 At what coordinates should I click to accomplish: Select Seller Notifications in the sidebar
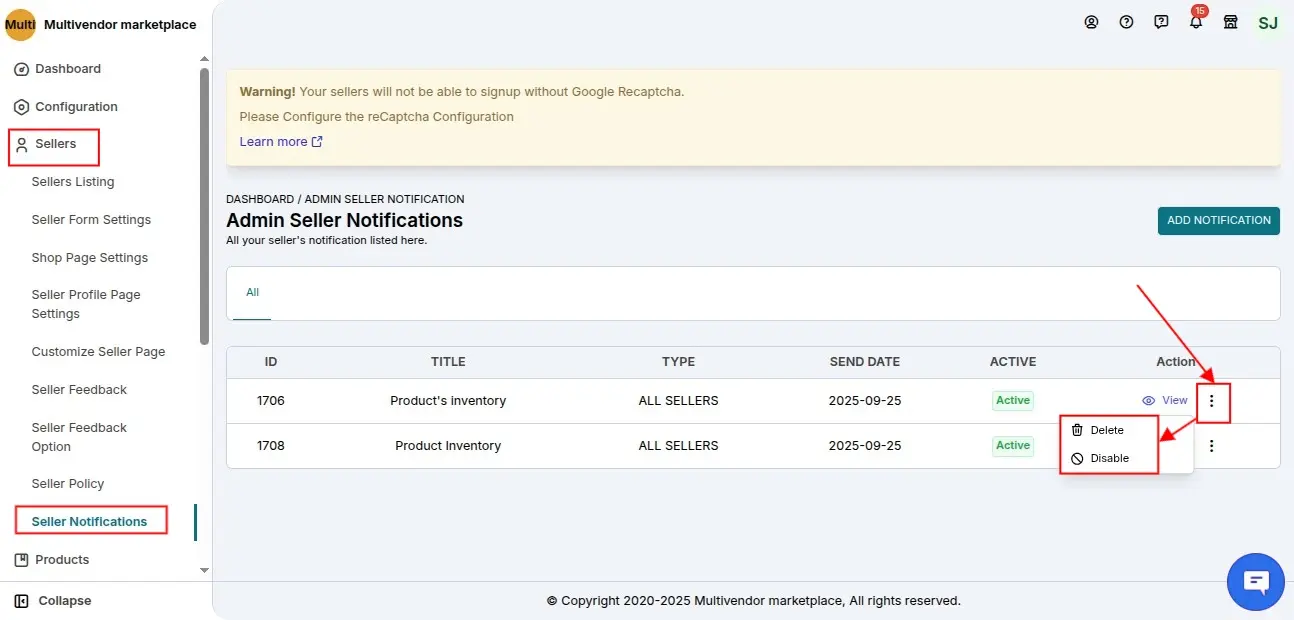(x=90, y=520)
